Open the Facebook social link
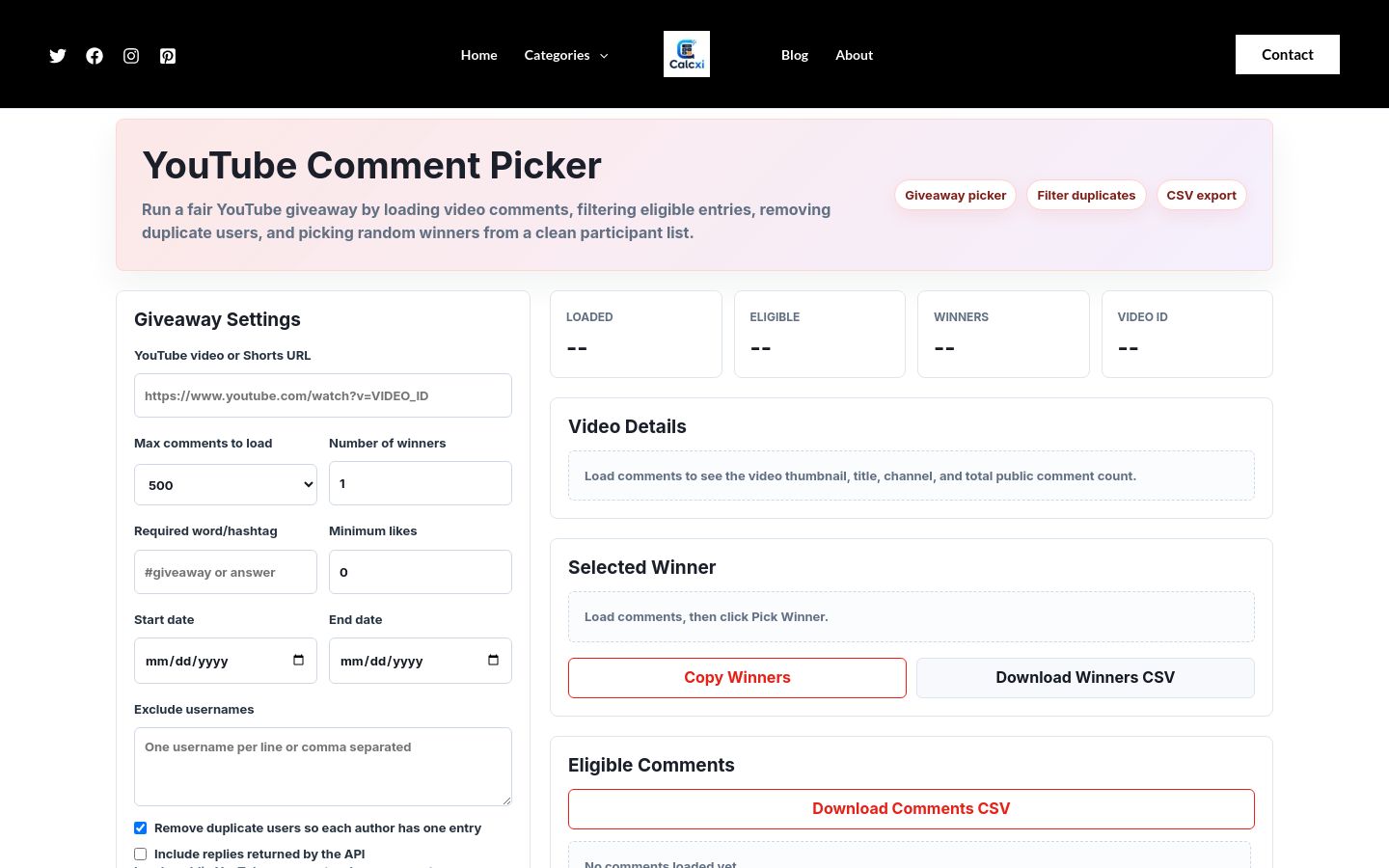 pyautogui.click(x=95, y=56)
